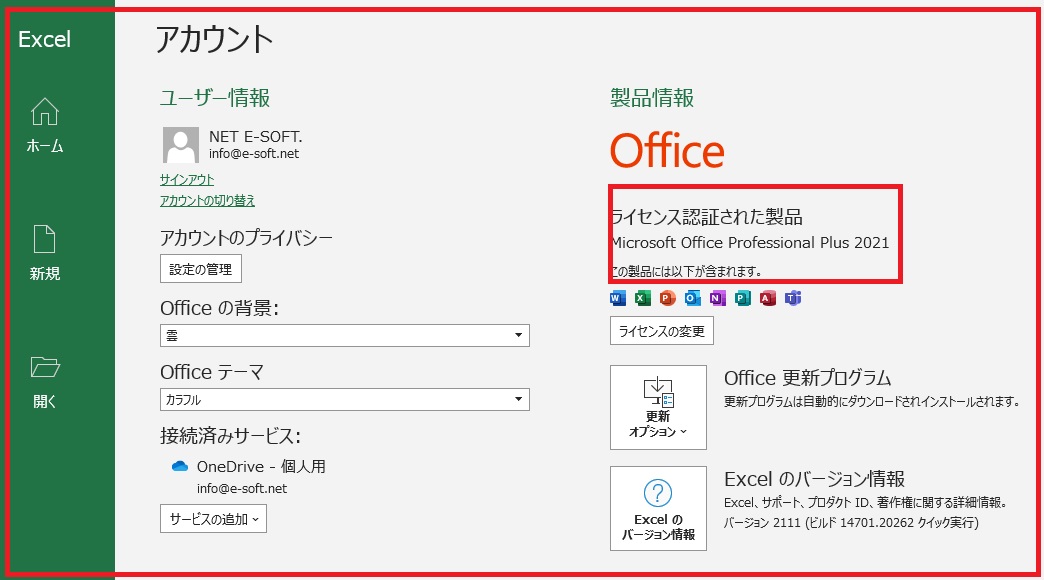Click the Publisher app icon
The height and width of the screenshot is (580, 1044).
[x=742, y=298]
